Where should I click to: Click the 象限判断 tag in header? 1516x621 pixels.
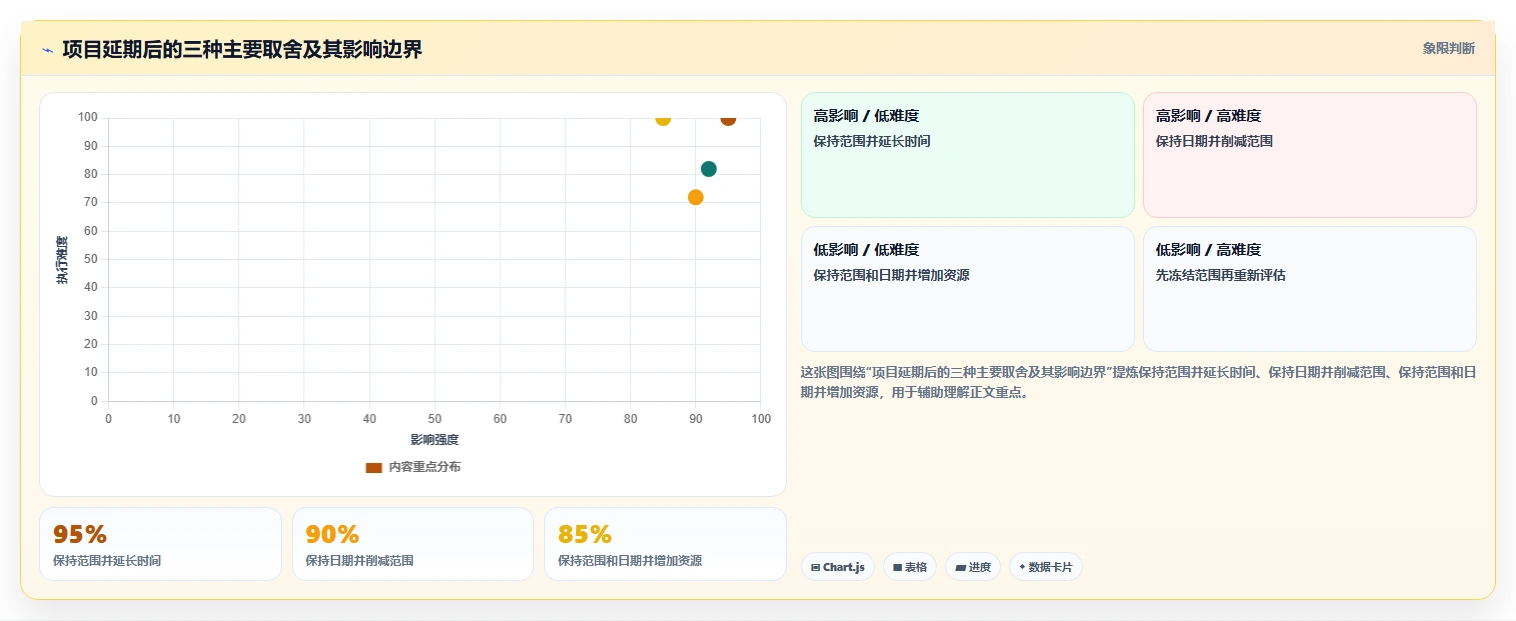1448,48
